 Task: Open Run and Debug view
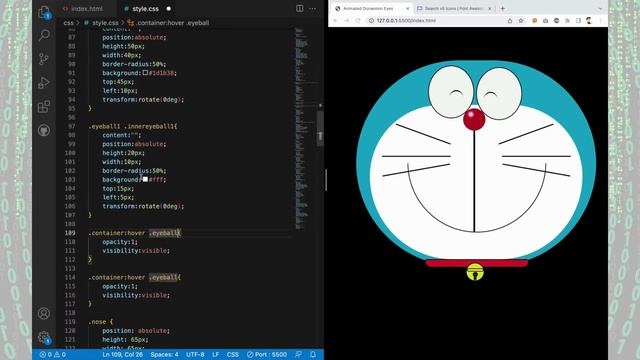tap(44, 83)
